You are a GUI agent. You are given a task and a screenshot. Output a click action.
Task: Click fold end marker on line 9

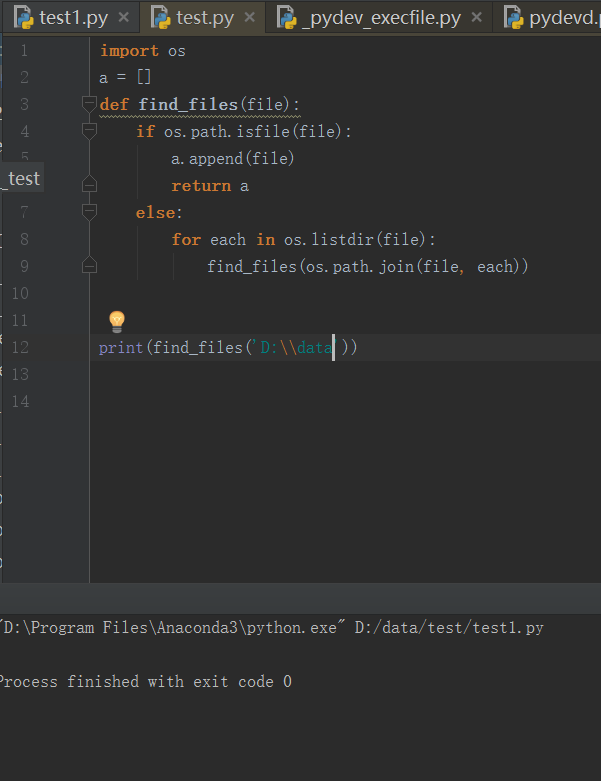pos(89,266)
